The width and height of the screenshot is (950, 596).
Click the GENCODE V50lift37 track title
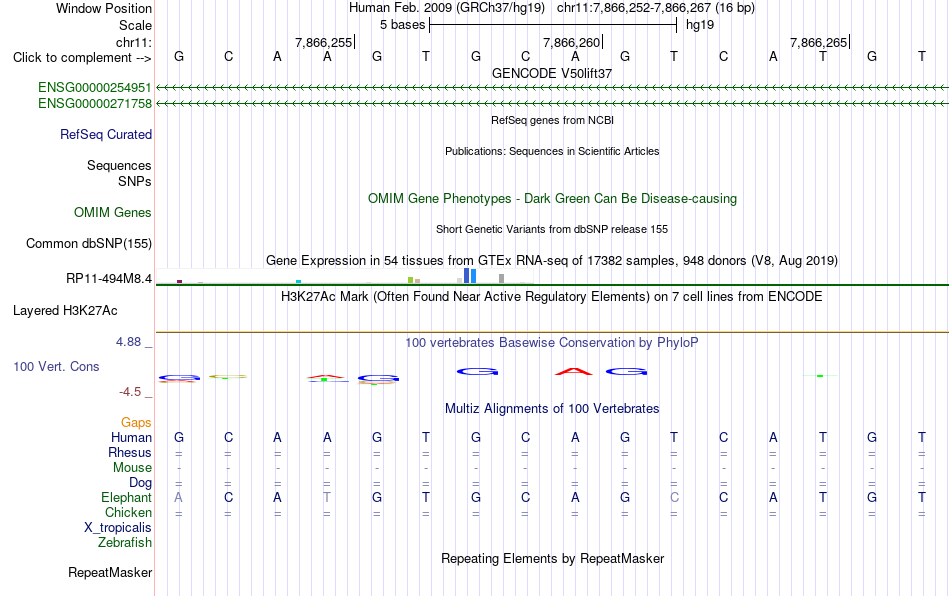552,73
